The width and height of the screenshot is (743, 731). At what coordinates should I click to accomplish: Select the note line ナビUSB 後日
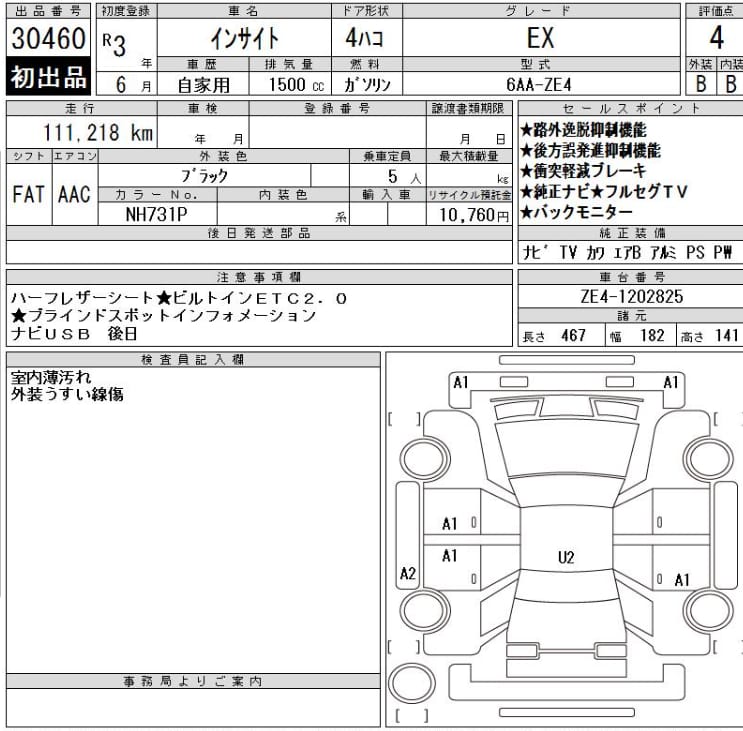coord(74,334)
